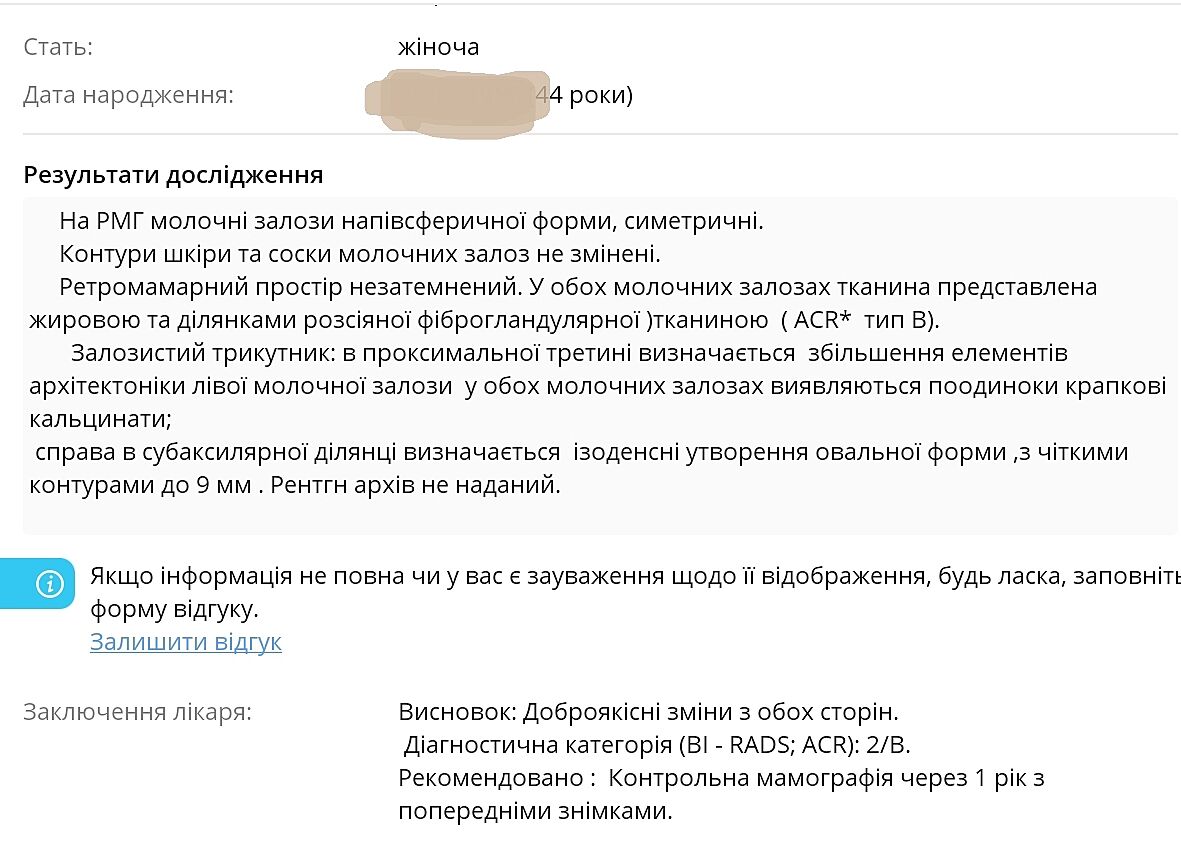Select the "жіноча" gender value
Image resolution: width=1181 pixels, height=846 pixels.
tap(438, 47)
